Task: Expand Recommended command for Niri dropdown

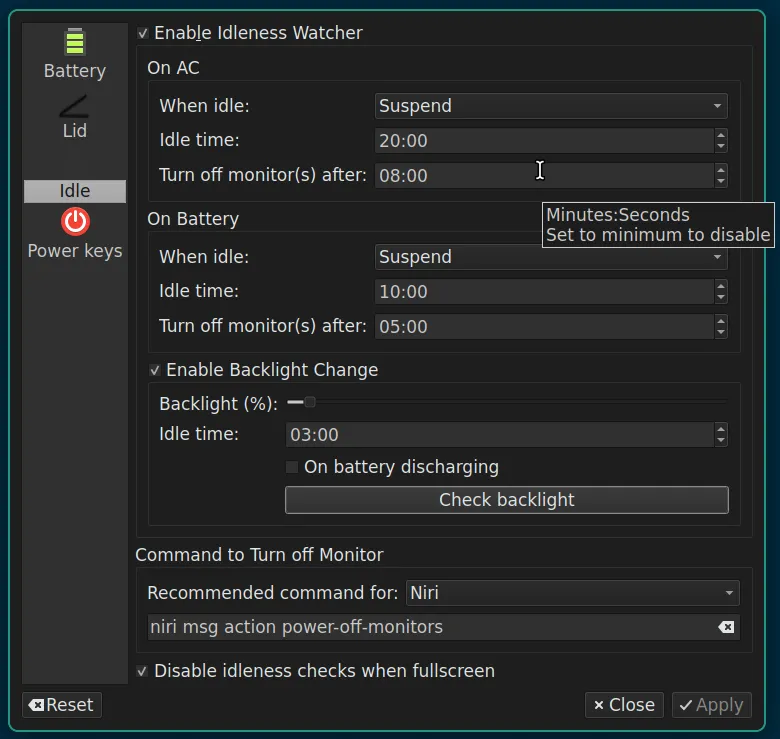Action: tap(572, 593)
